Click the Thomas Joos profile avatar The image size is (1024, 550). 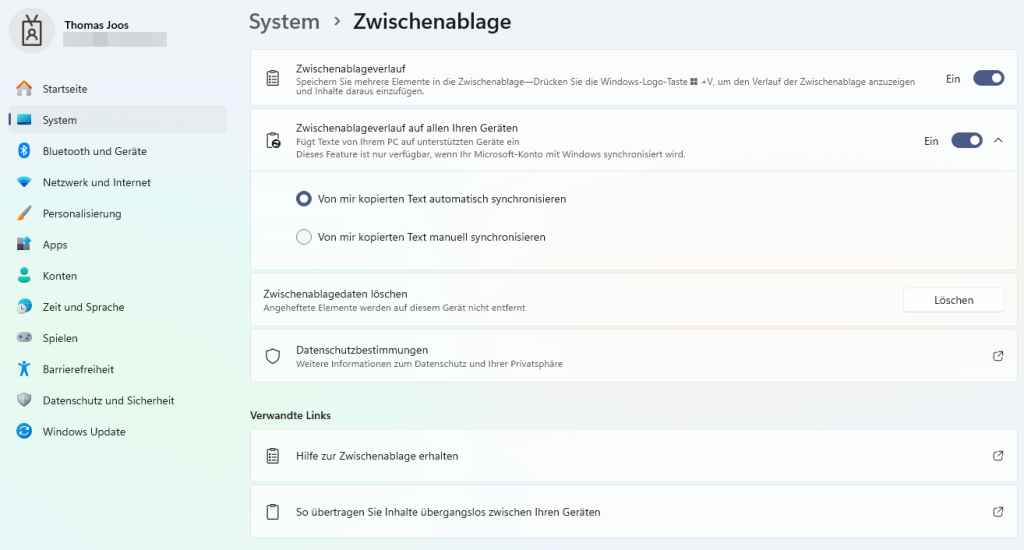tap(31, 31)
